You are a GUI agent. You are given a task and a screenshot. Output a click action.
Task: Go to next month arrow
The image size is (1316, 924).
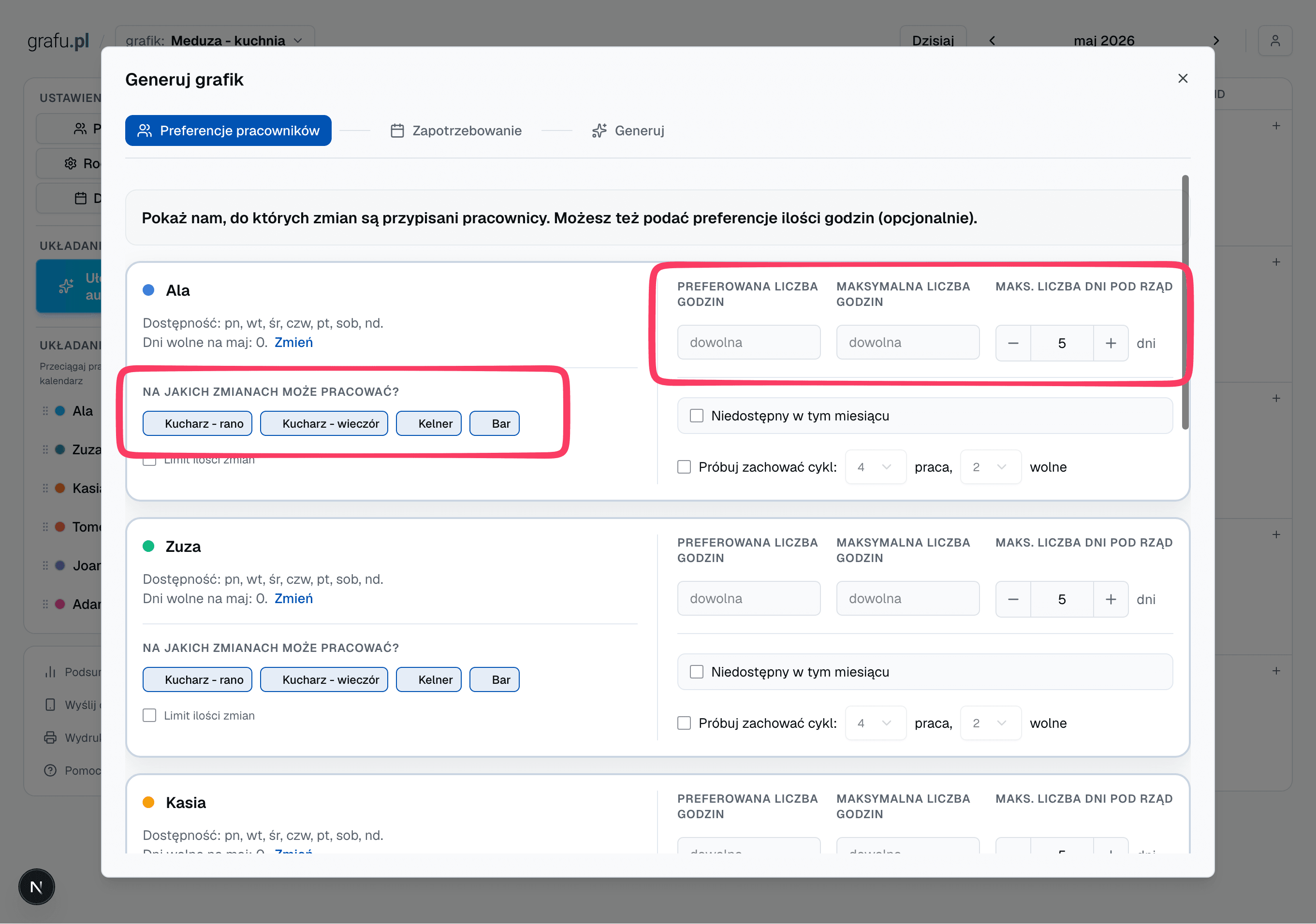[1216, 40]
